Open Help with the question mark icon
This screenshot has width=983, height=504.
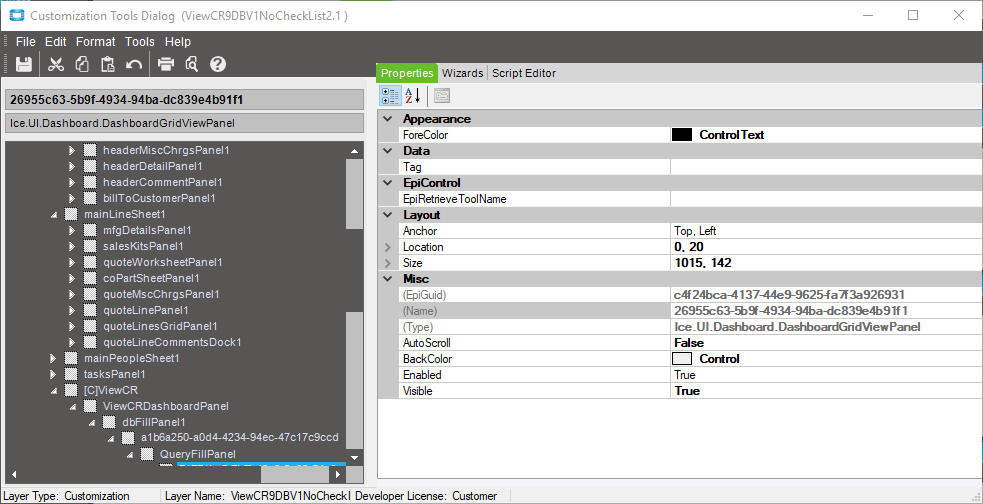218,65
